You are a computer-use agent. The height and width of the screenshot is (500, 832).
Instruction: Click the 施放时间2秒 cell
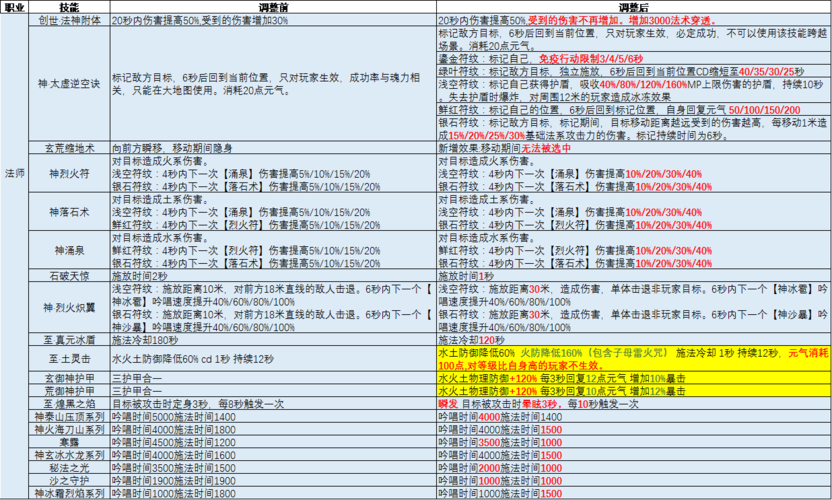(273, 276)
